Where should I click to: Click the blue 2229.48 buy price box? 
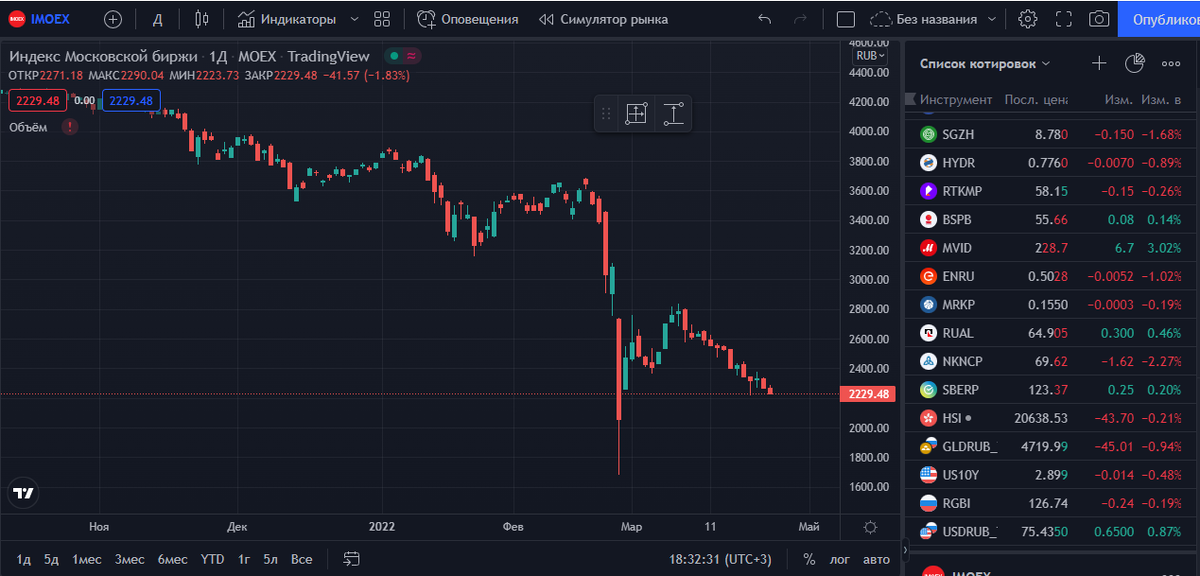[x=131, y=100]
